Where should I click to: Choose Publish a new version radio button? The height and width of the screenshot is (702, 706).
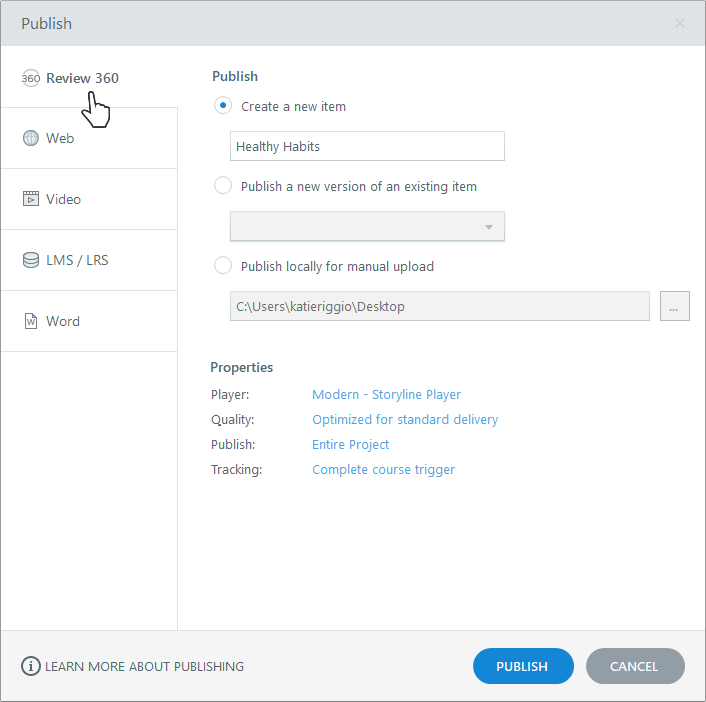click(x=223, y=186)
